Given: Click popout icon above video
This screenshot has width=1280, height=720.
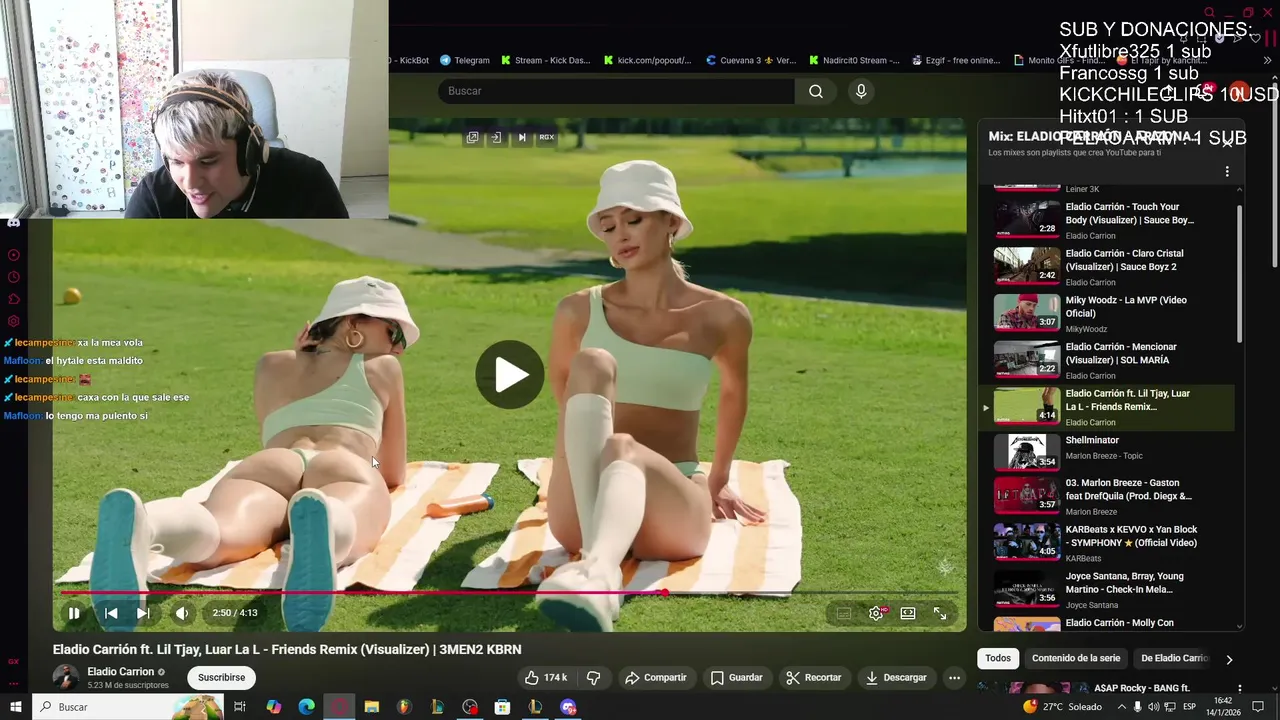Looking at the screenshot, I should 473,137.
